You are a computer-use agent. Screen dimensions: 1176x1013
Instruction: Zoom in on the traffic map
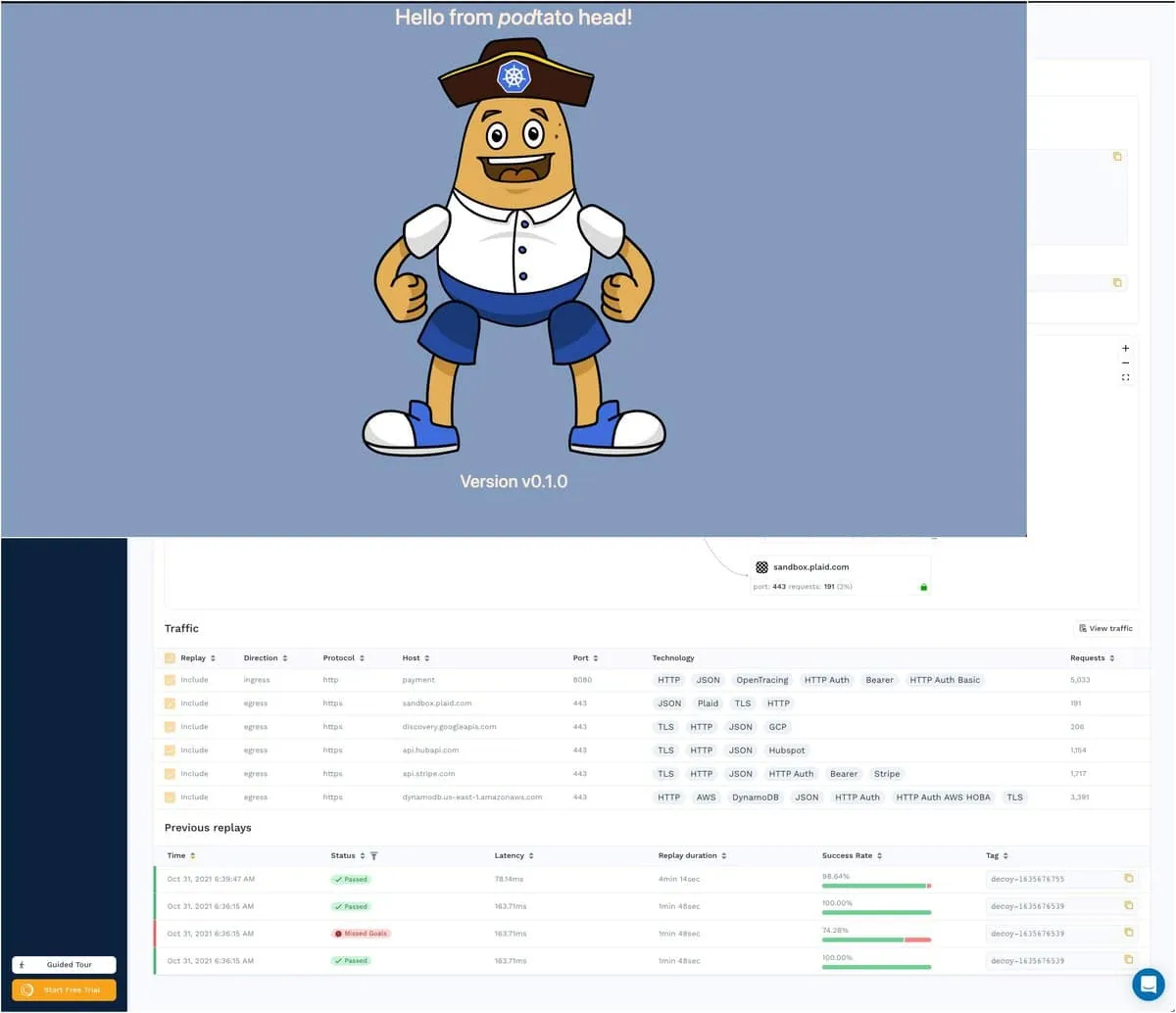[x=1125, y=348]
